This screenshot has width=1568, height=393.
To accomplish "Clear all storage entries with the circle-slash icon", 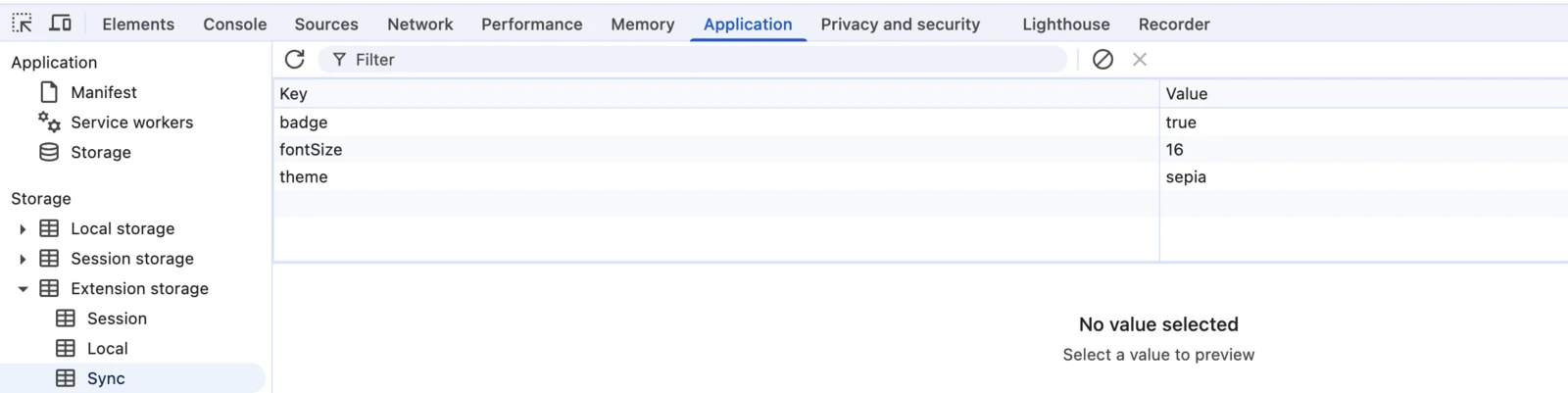I will tap(1102, 60).
